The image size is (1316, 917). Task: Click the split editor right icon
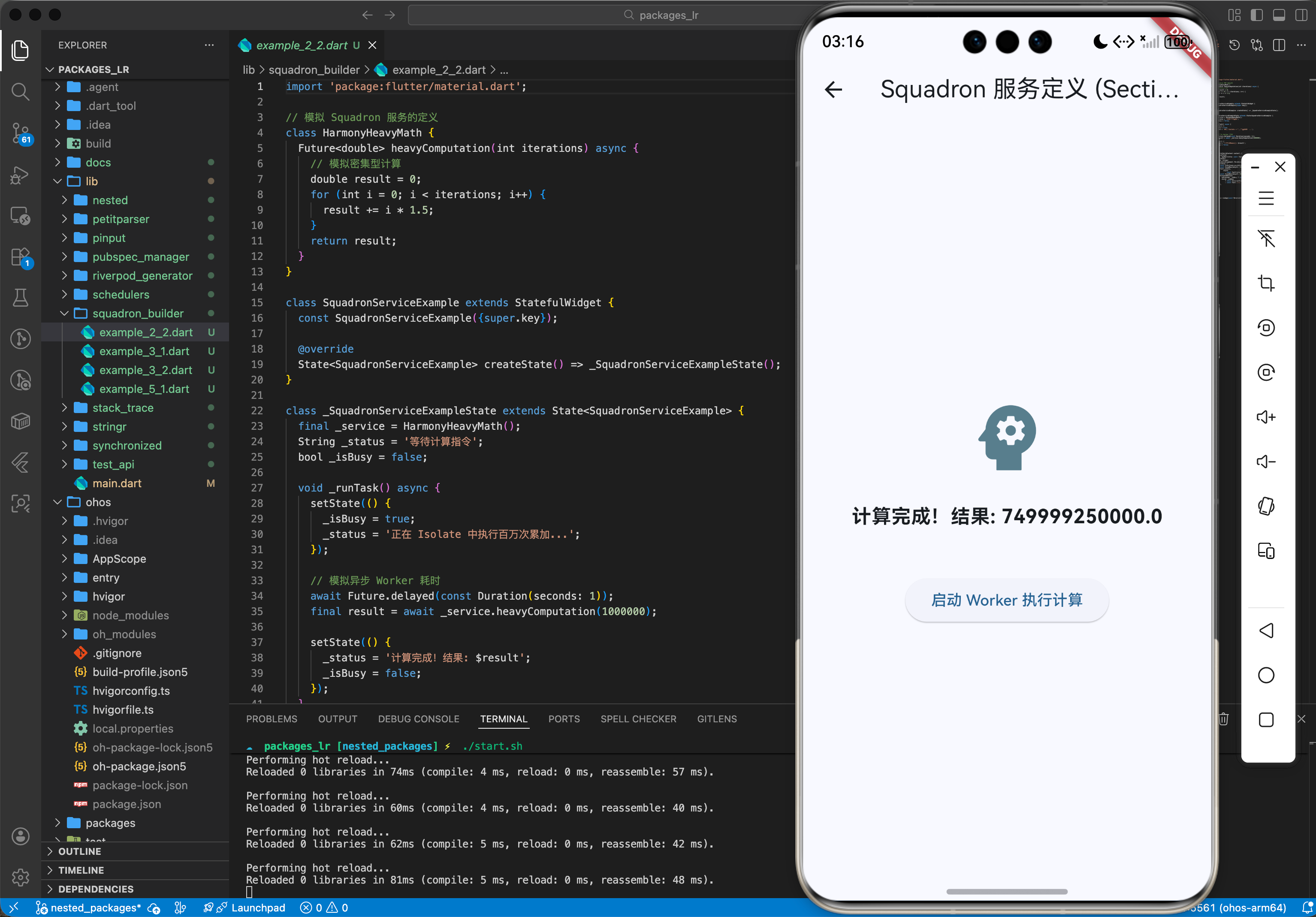coord(1279,45)
